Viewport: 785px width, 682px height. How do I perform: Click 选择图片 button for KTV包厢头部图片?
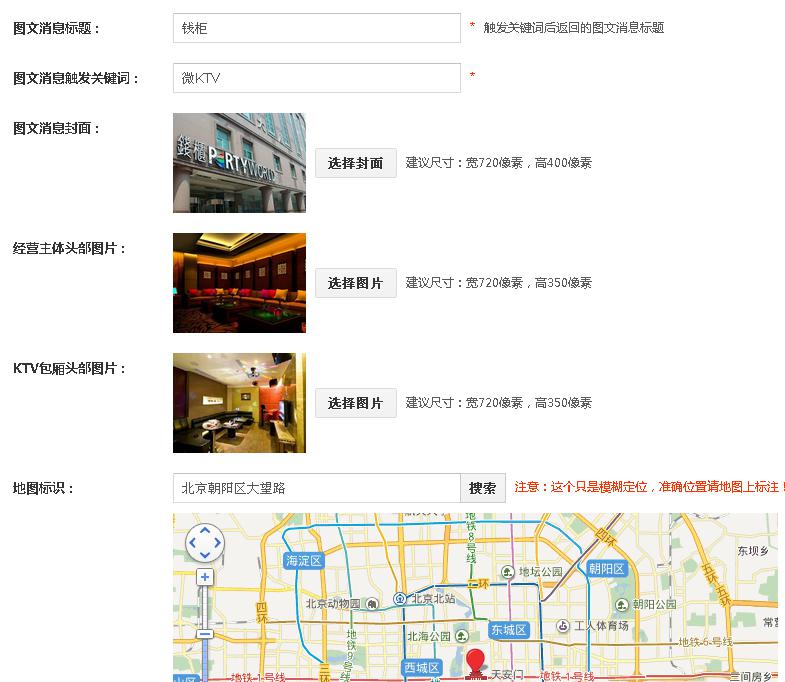(355, 403)
